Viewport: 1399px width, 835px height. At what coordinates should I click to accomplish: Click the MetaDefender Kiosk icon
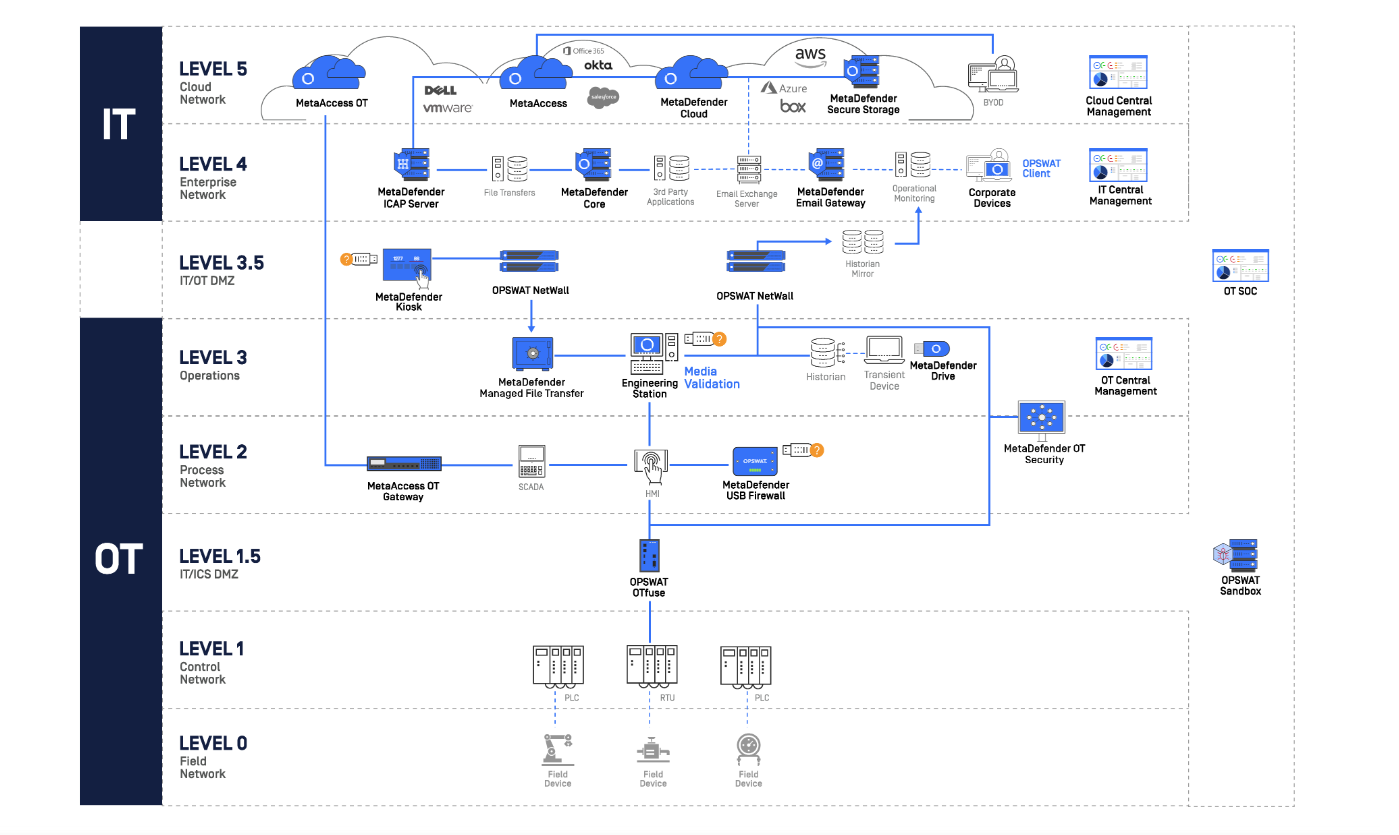[408, 267]
